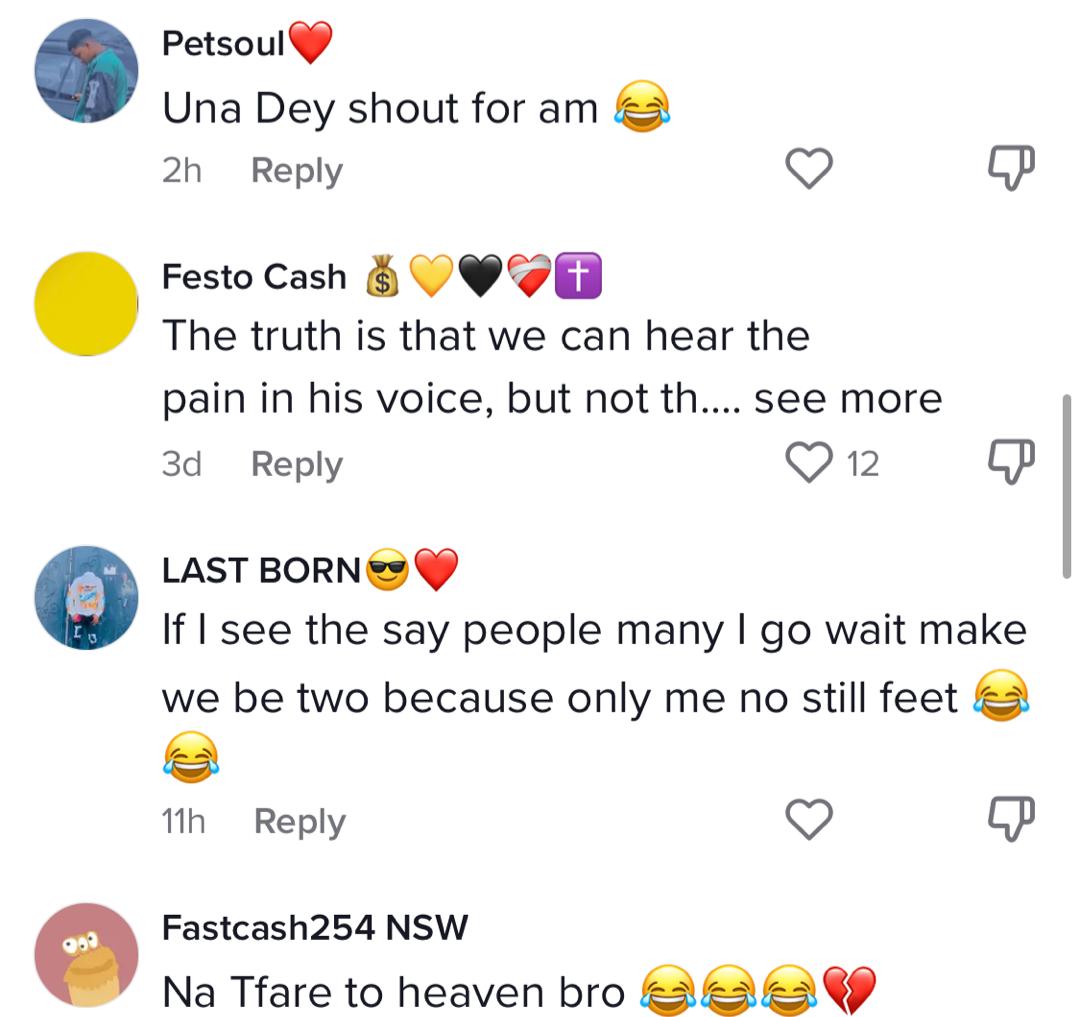Like LAST BORN's comment heart icon
The width and height of the screenshot is (1080, 1017).
(809, 819)
